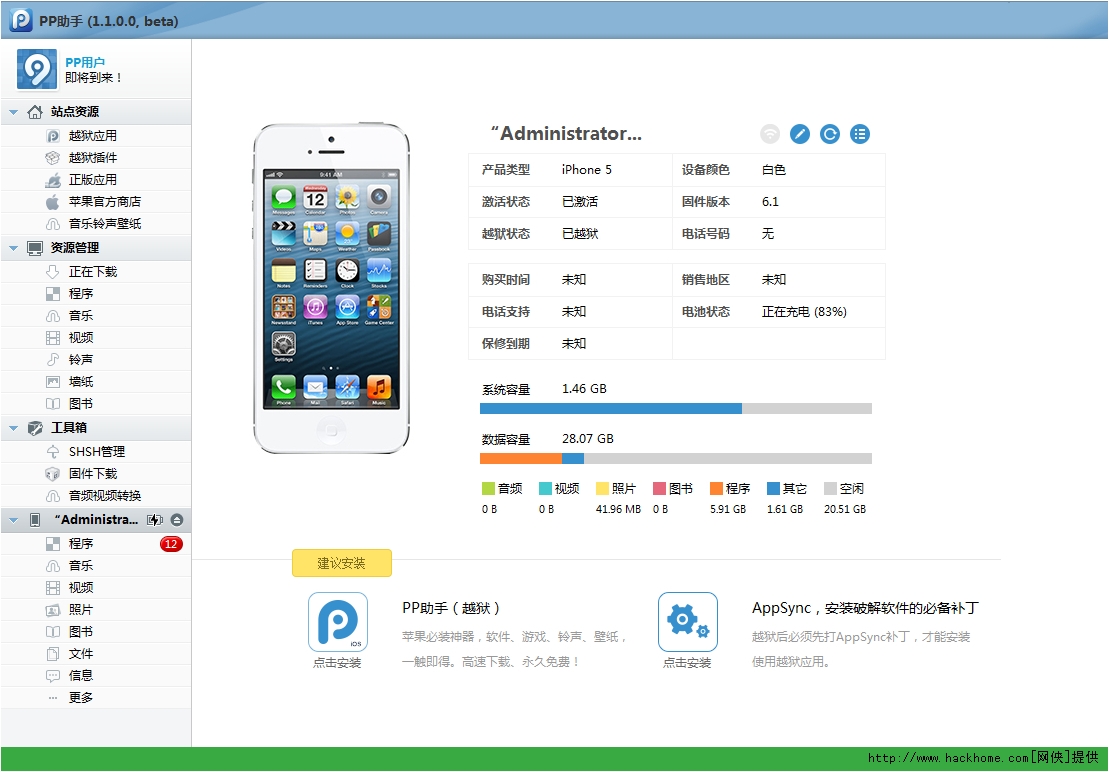Edit device name with pencil icon

[x=799, y=134]
